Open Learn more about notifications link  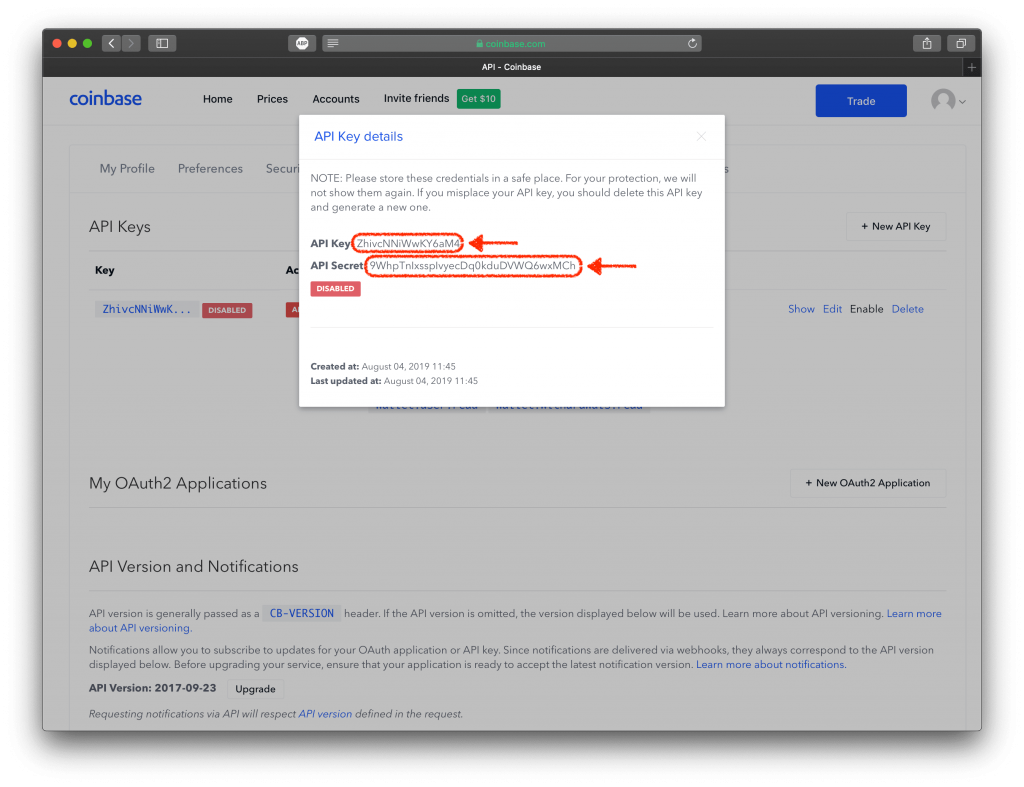coord(771,664)
